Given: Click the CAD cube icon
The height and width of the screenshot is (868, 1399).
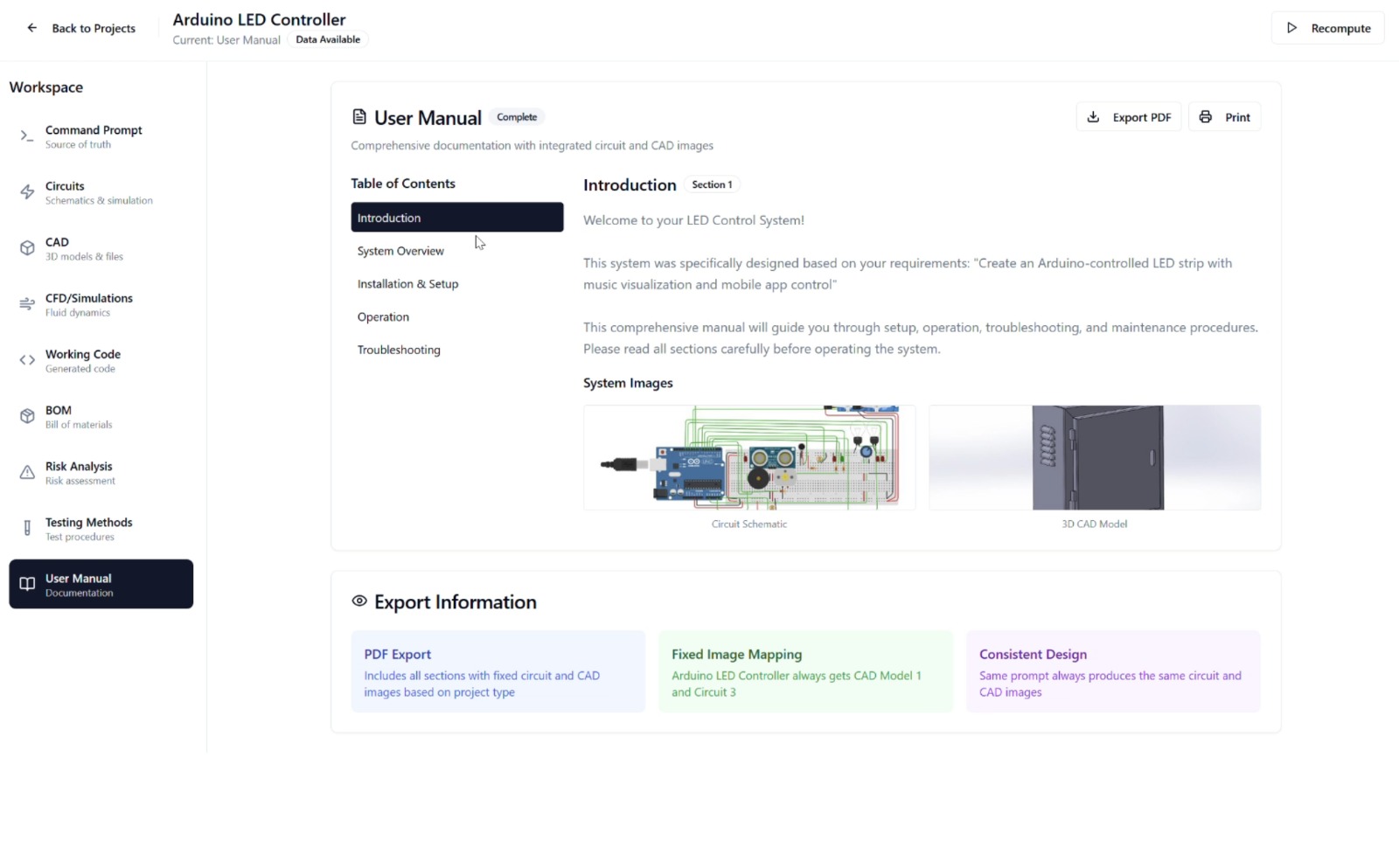Looking at the screenshot, I should [27, 248].
